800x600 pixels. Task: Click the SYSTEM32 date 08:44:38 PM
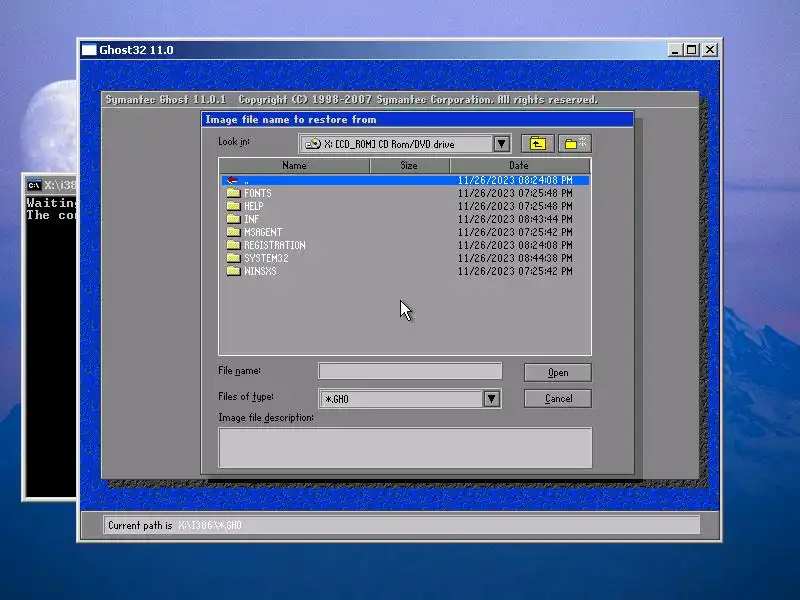515,258
